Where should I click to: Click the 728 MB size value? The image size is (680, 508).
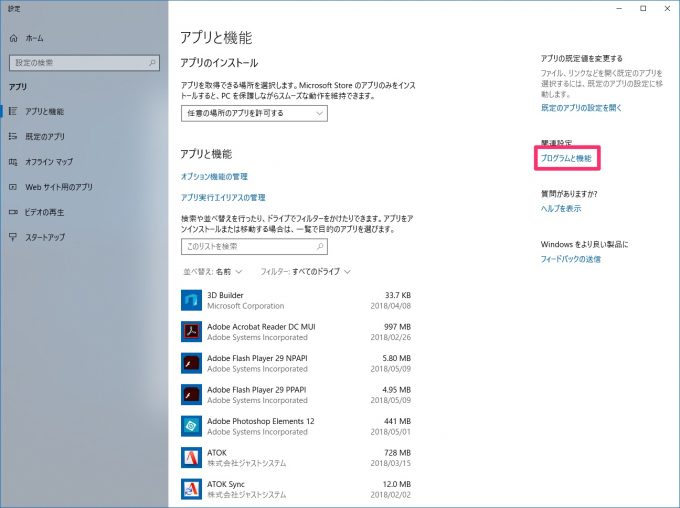(397, 452)
